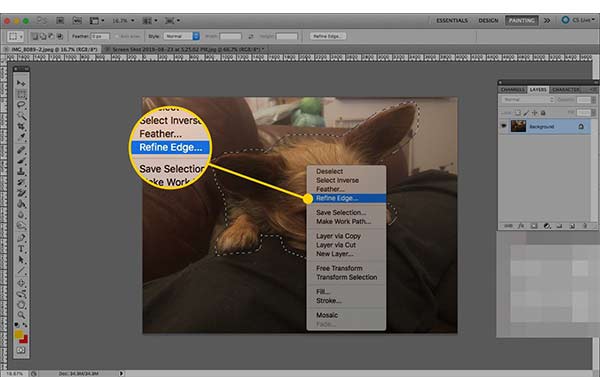Click the Refine Edge button in options bar
The height and width of the screenshot is (377, 600).
[328, 36]
